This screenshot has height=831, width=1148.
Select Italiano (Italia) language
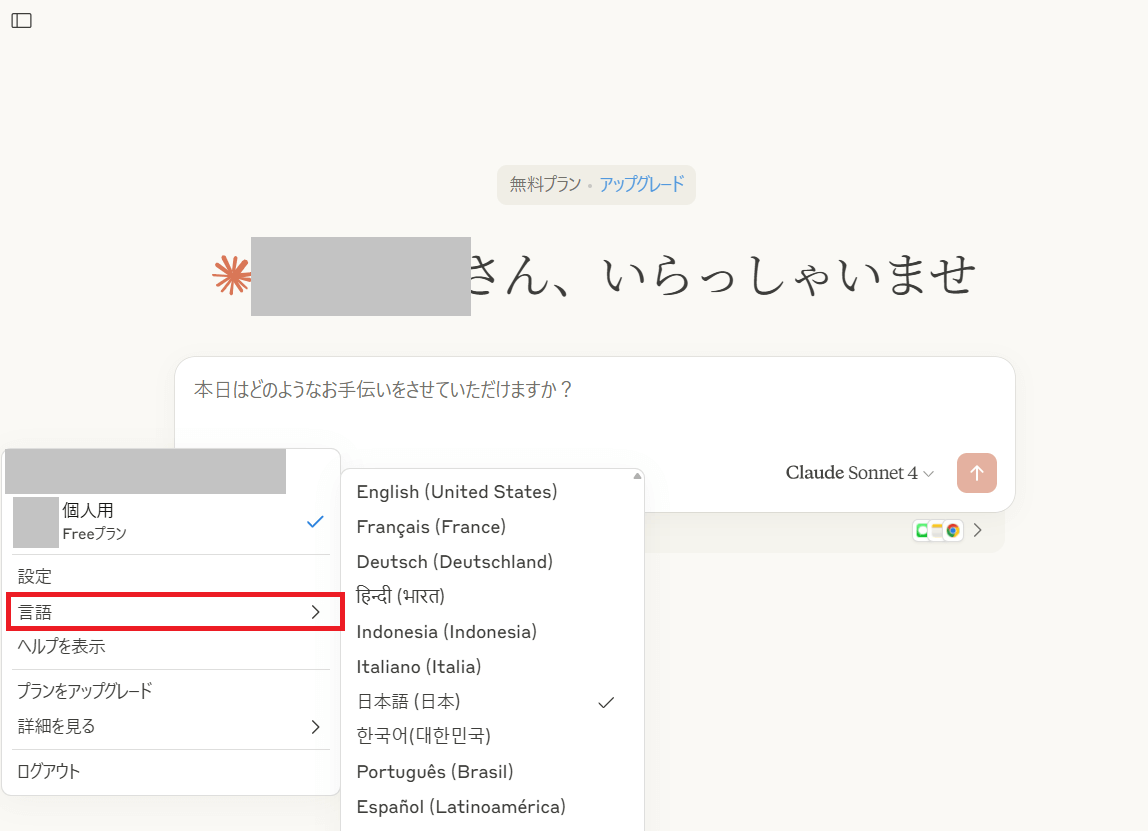click(x=489, y=667)
